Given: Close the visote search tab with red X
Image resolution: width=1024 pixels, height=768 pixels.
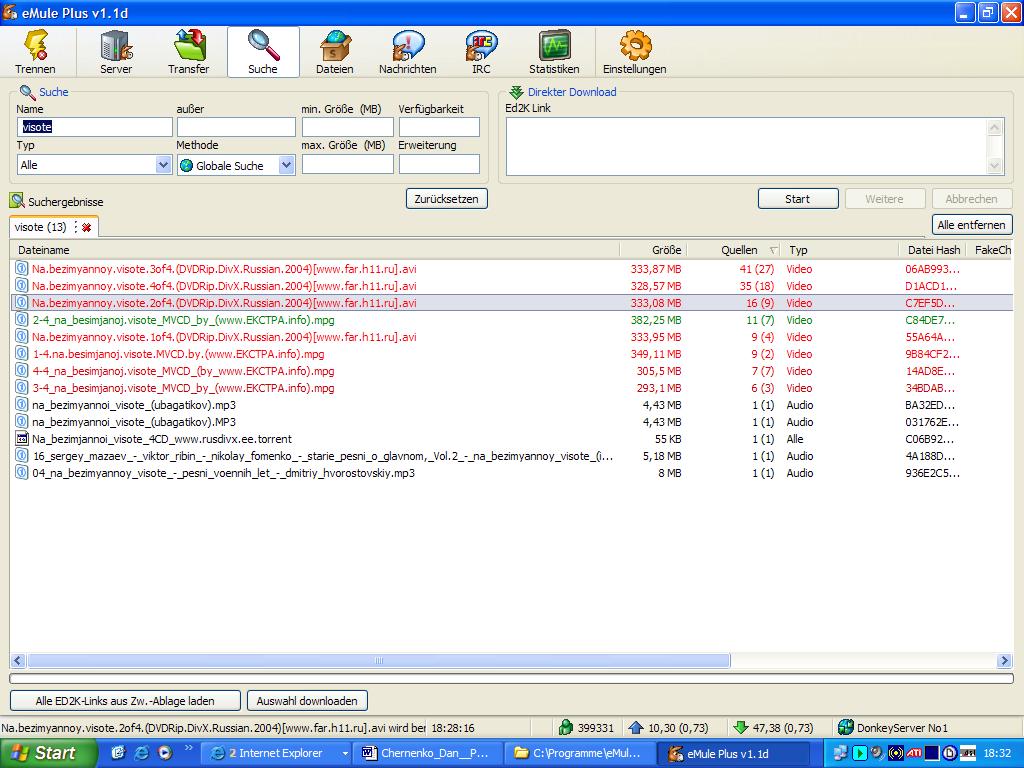Looking at the screenshot, I should (86, 227).
